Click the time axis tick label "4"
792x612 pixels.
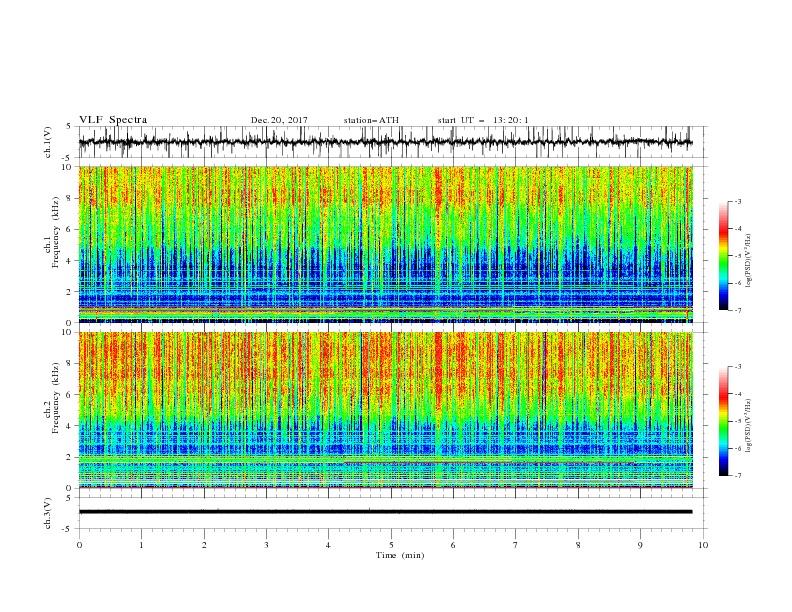tap(329, 545)
